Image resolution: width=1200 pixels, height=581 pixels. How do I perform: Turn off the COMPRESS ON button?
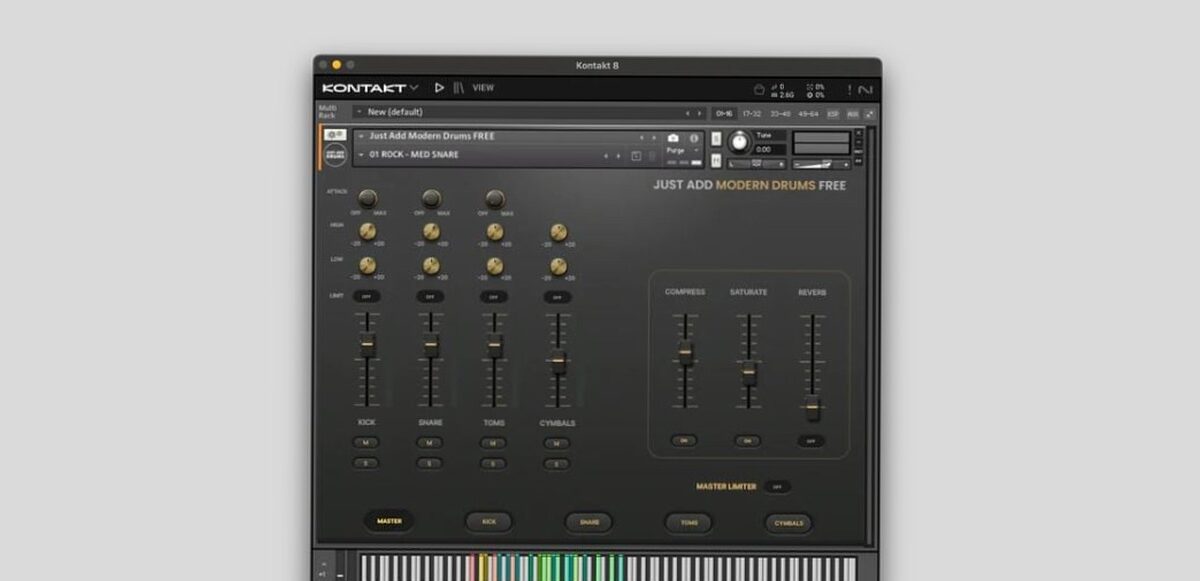click(685, 440)
